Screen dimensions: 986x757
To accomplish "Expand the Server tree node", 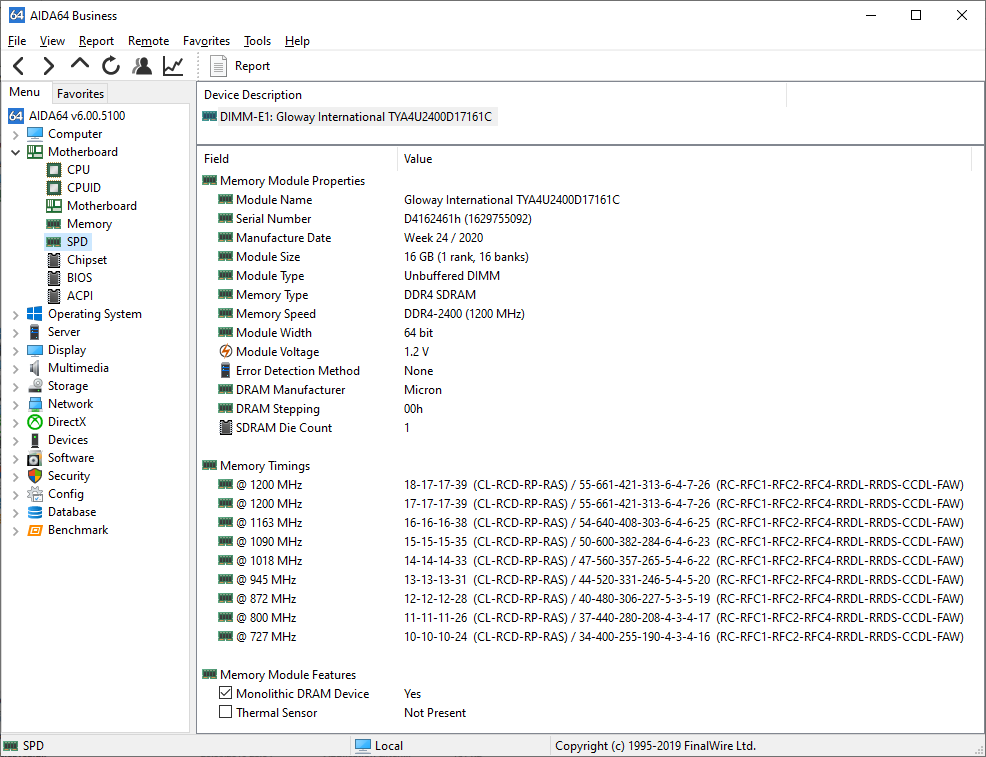I will click(16, 333).
